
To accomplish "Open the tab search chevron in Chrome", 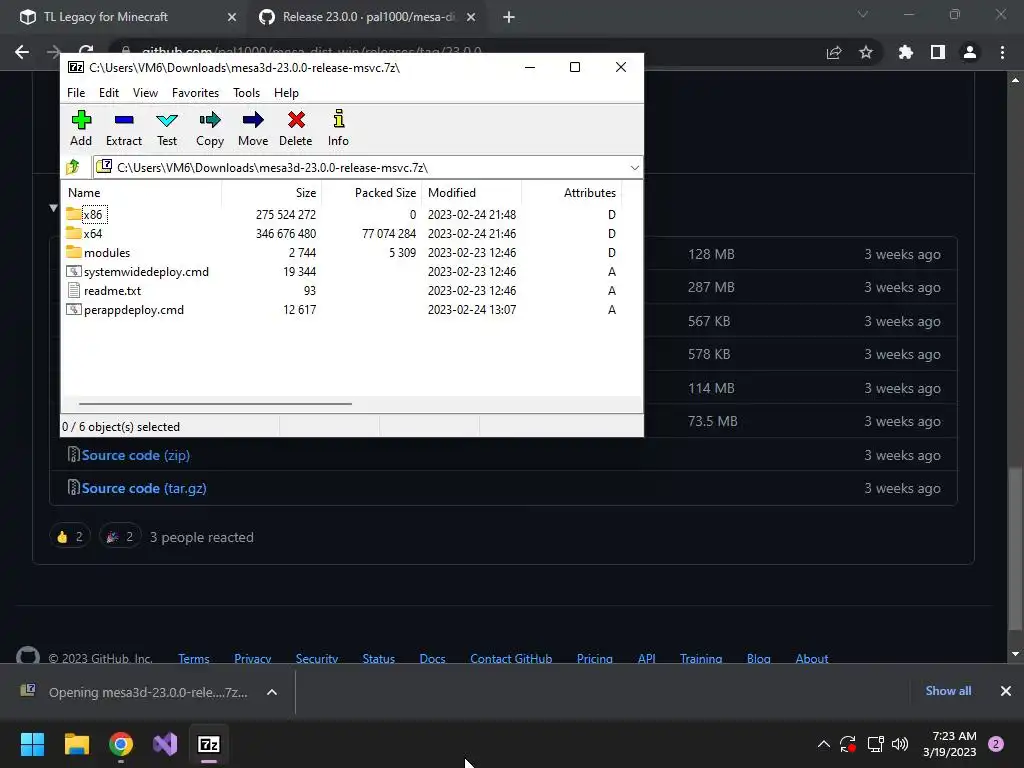I will pyautogui.click(x=863, y=14).
